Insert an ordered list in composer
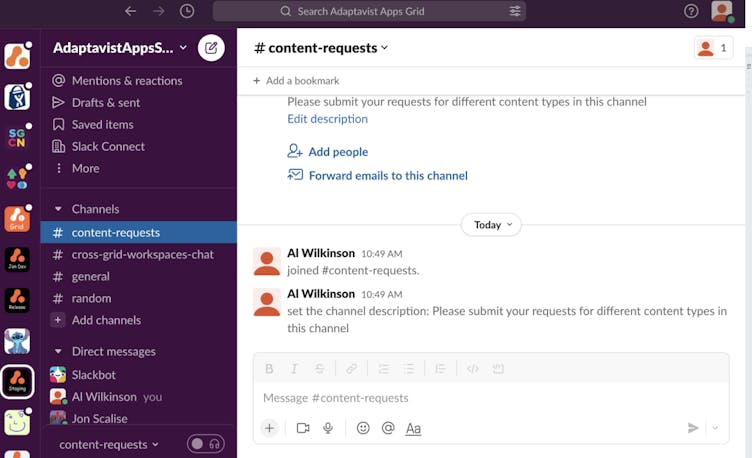Viewport: 752px width, 458px height. [x=383, y=368]
